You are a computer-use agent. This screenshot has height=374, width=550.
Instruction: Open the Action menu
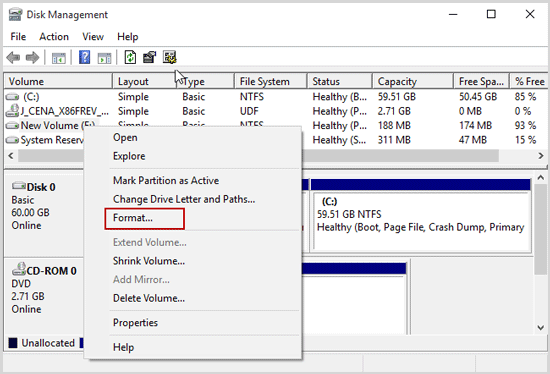54,36
